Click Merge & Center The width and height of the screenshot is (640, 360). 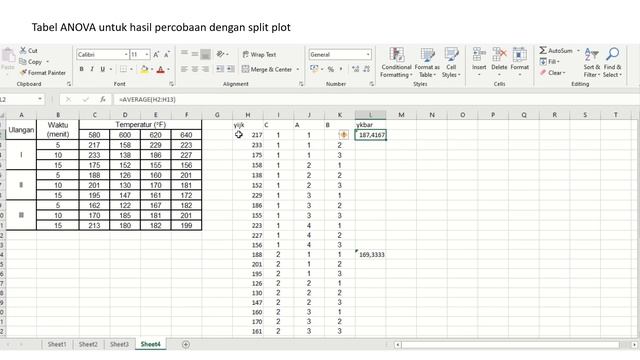tap(267, 69)
